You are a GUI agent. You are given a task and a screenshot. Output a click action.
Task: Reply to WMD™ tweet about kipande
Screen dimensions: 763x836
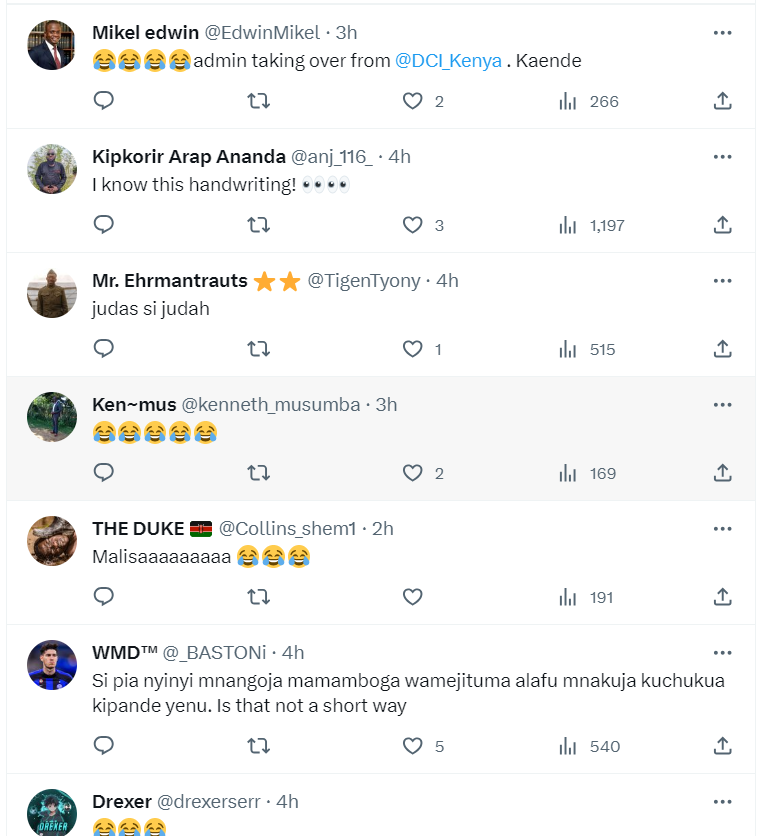point(104,746)
